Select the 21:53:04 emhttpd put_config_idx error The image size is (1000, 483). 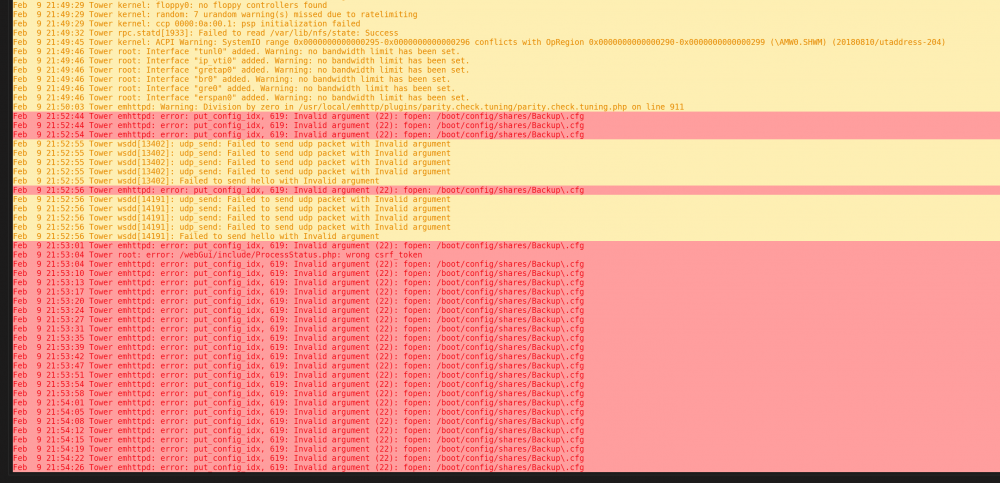(298, 264)
